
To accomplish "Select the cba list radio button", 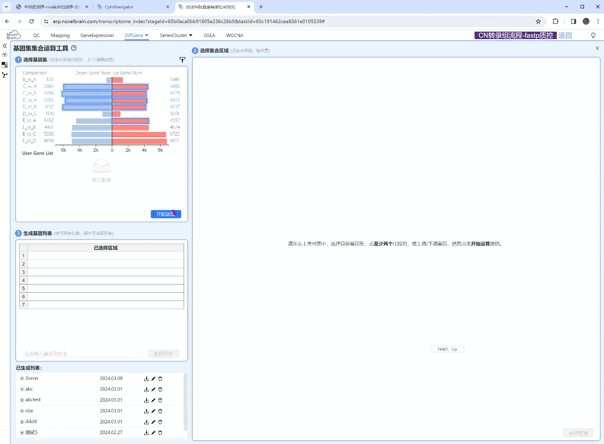I will [x=22, y=411].
